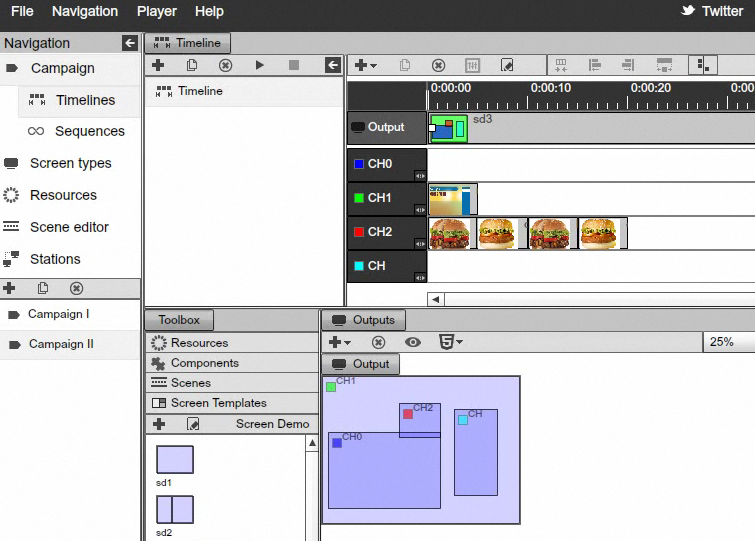Viewport: 755px width, 541px height.
Task: Click add icon in timeline list toolbar
Action: (158, 65)
